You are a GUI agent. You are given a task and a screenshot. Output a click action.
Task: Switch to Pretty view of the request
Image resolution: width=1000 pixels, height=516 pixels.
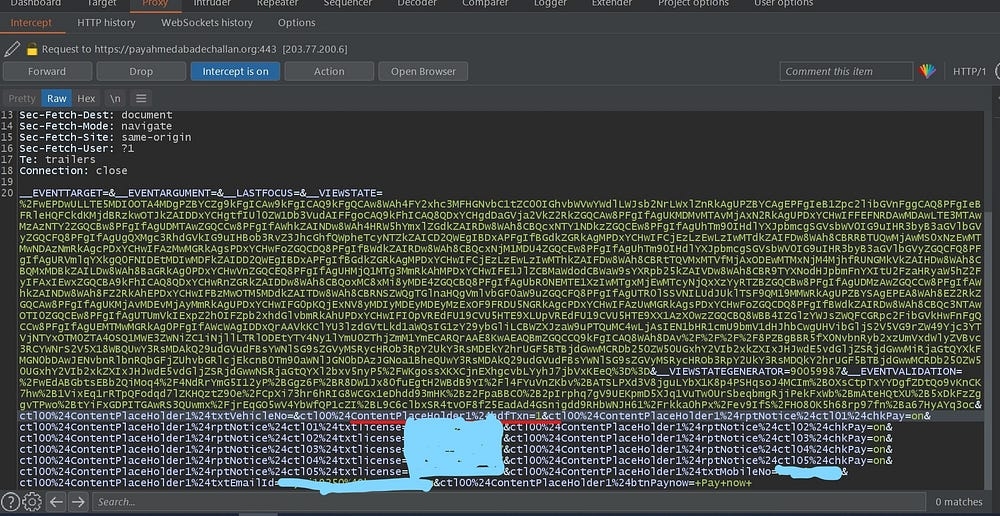click(22, 98)
